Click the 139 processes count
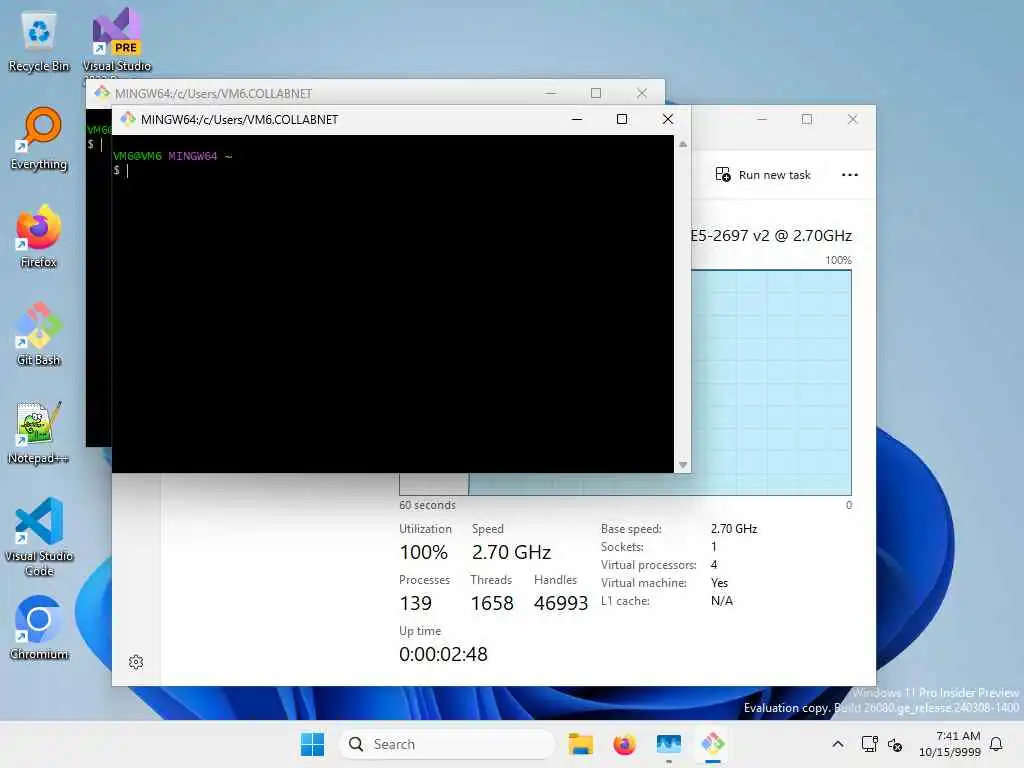This screenshot has height=768, width=1024. [x=415, y=603]
